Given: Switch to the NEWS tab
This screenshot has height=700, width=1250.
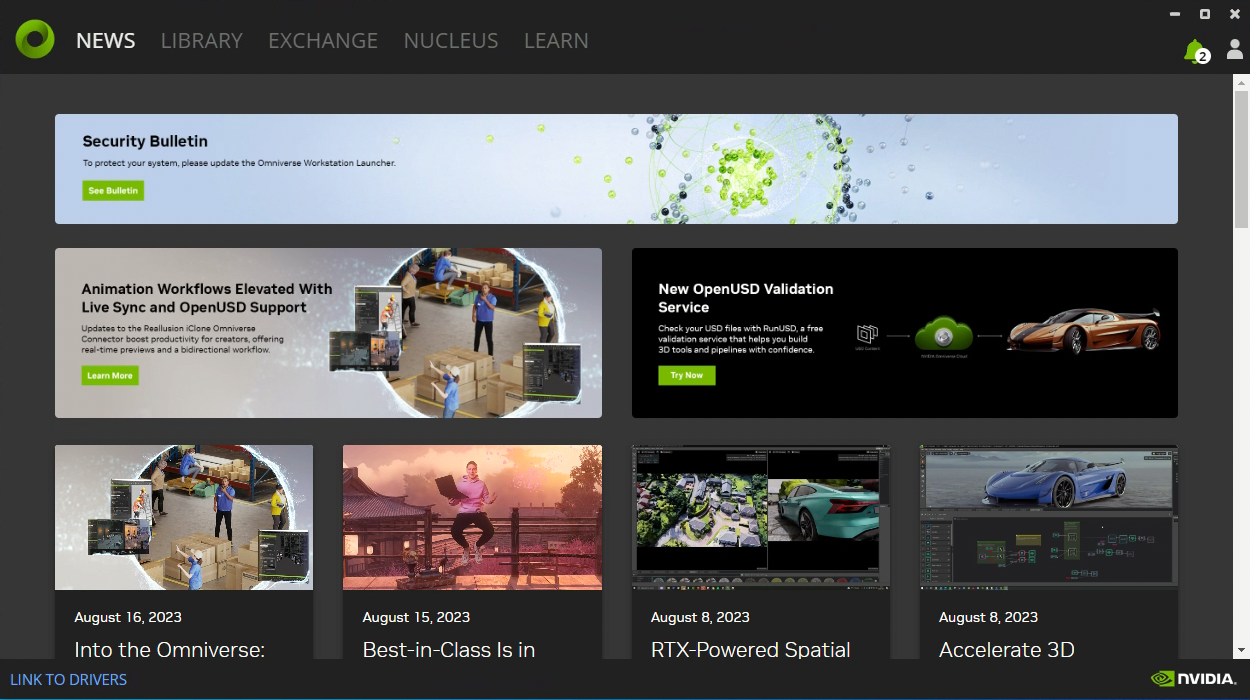Looking at the screenshot, I should pos(105,41).
